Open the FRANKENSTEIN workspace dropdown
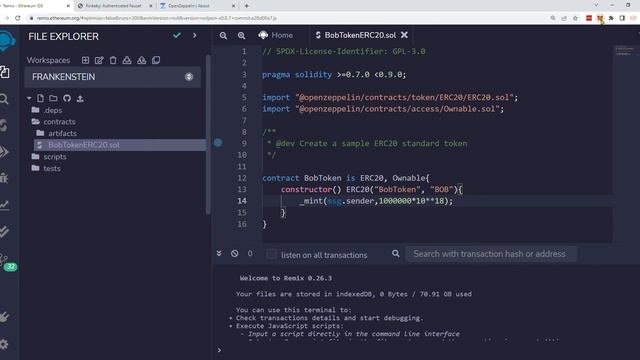This screenshot has width=640, height=360. point(112,77)
